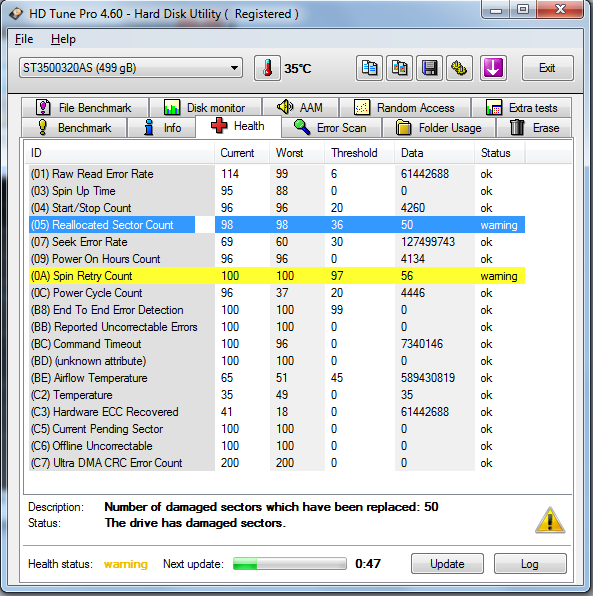Screen dimensions: 593x596
Task: Open the Help menu
Action: click(x=63, y=39)
